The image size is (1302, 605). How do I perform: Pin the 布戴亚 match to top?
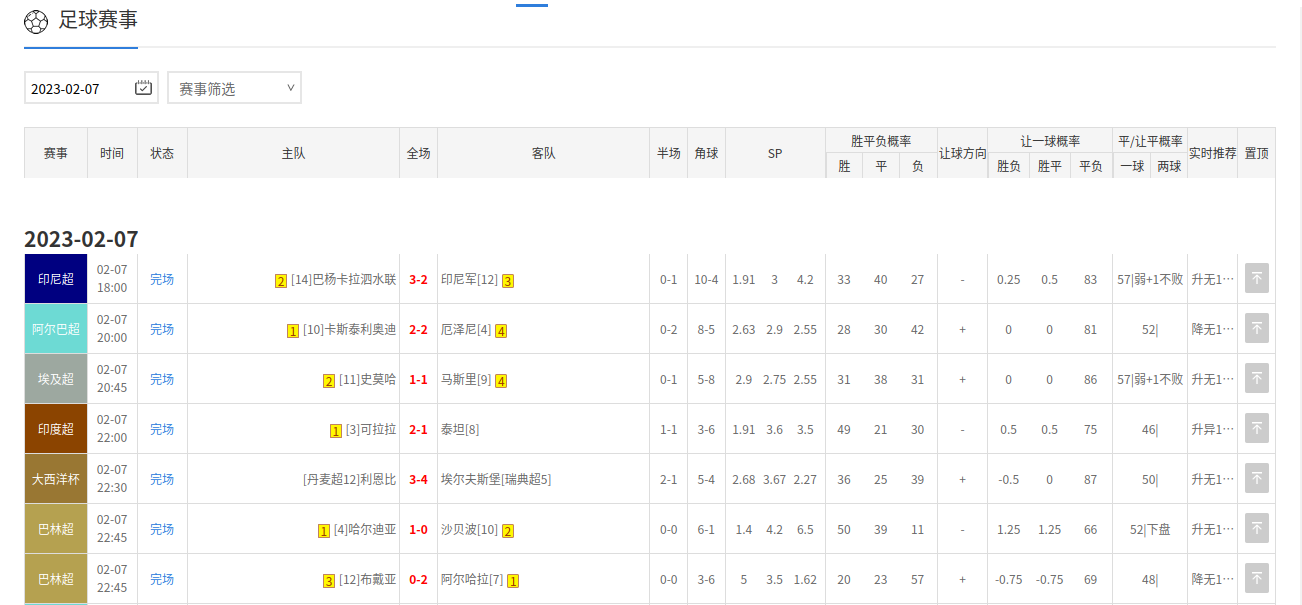1257,579
